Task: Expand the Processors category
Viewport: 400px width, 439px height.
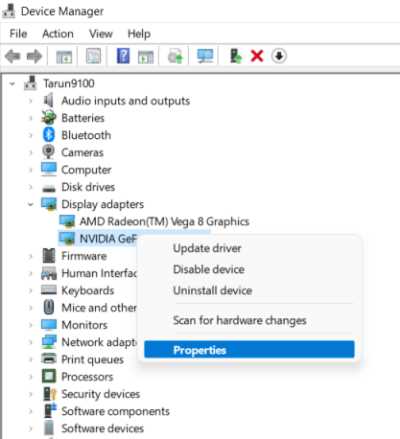Action: point(31,377)
